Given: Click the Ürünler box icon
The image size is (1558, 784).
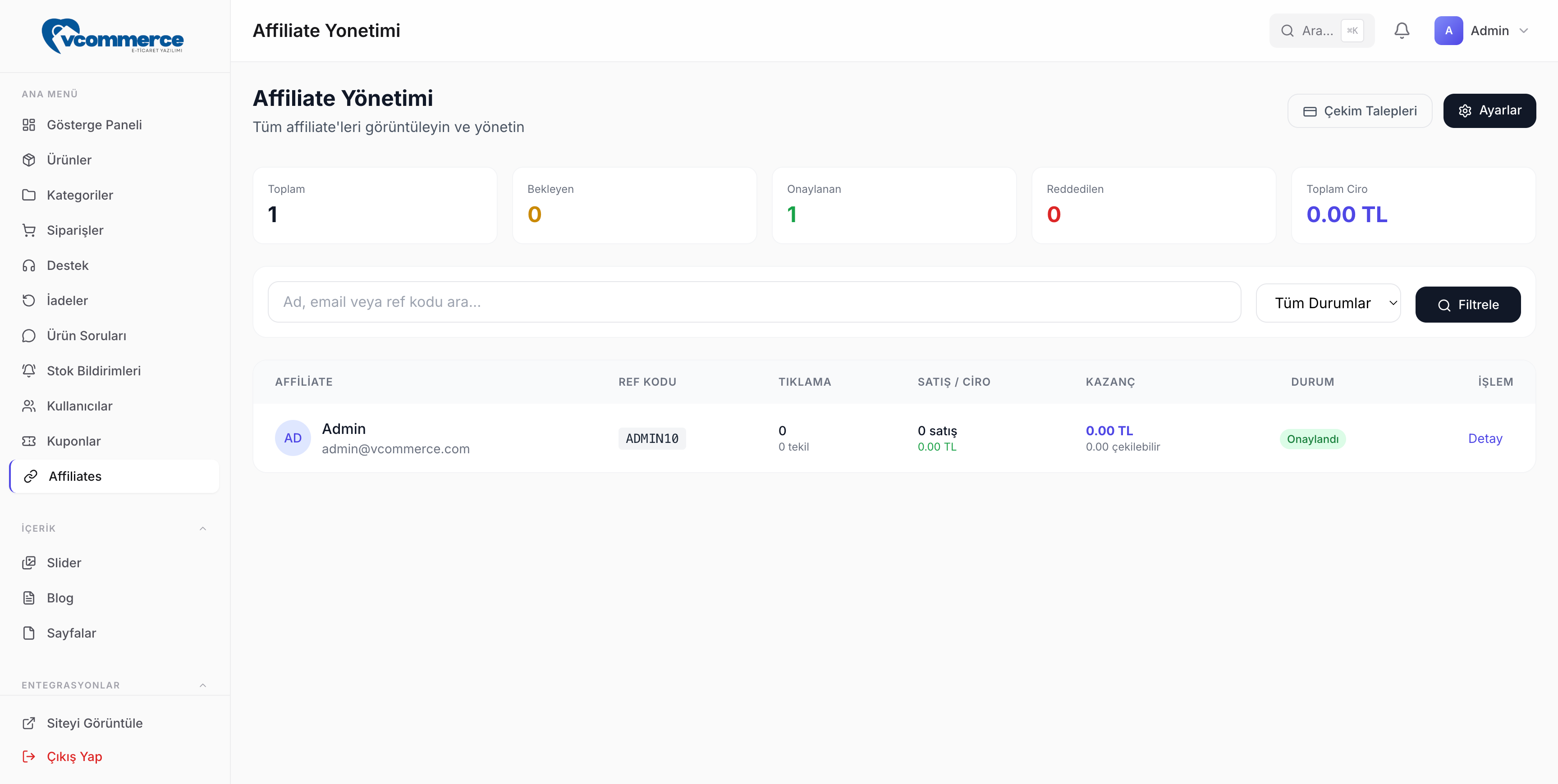Looking at the screenshot, I should point(28,160).
